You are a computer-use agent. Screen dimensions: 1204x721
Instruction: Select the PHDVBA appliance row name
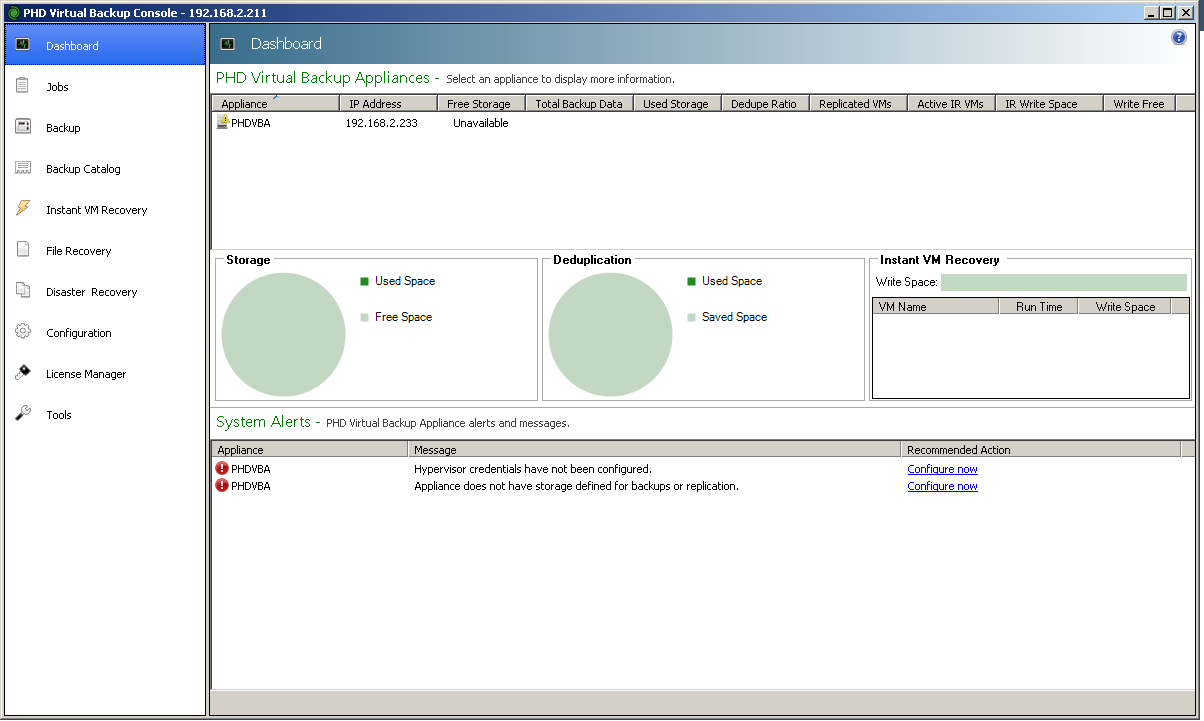250,123
